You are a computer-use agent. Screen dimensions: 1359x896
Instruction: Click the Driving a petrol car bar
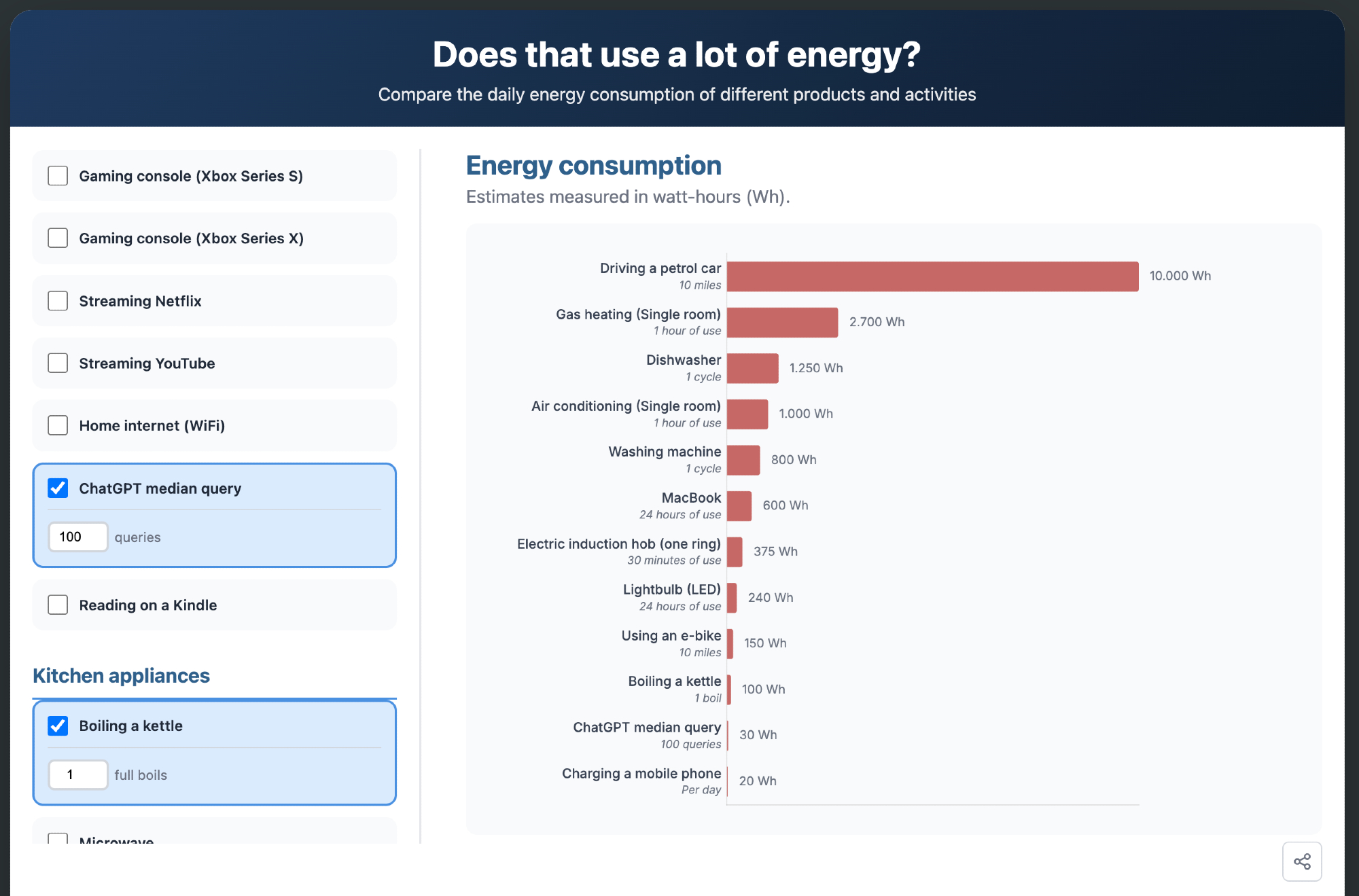tap(932, 276)
